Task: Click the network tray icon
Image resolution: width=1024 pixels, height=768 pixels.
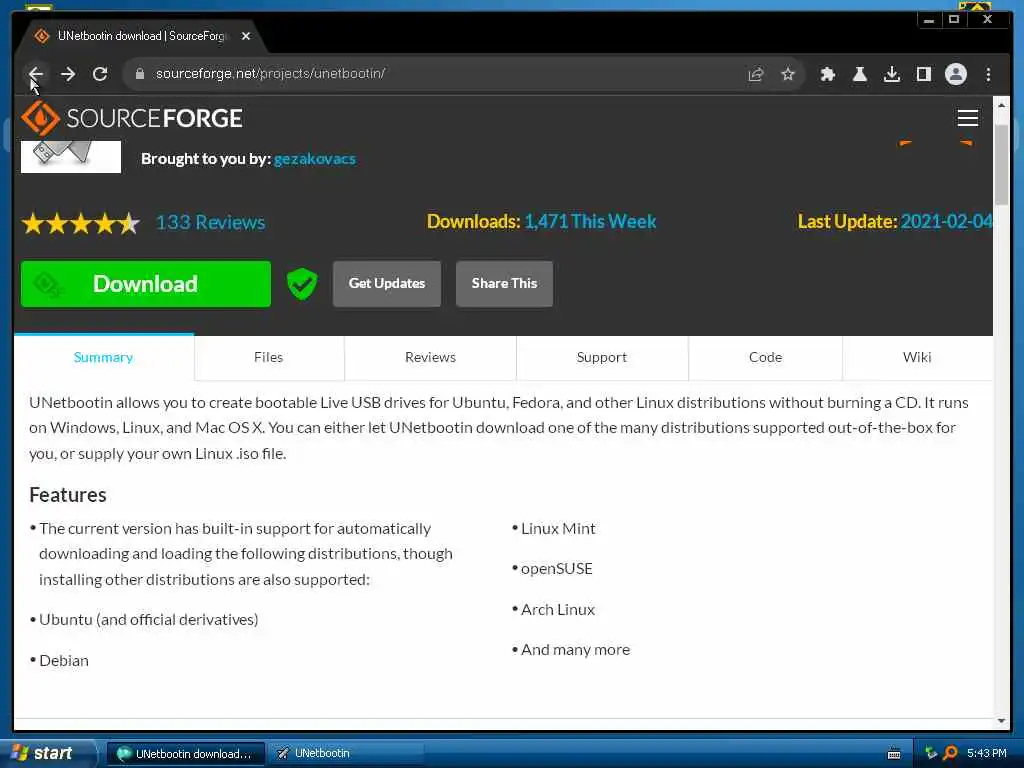Action: pyautogui.click(x=931, y=754)
